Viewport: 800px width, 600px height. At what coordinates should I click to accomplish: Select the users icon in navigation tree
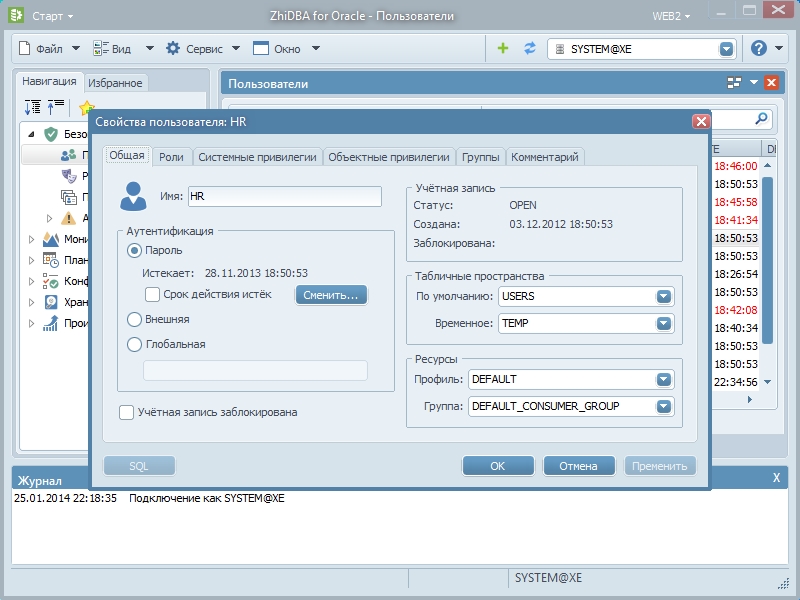[68, 155]
